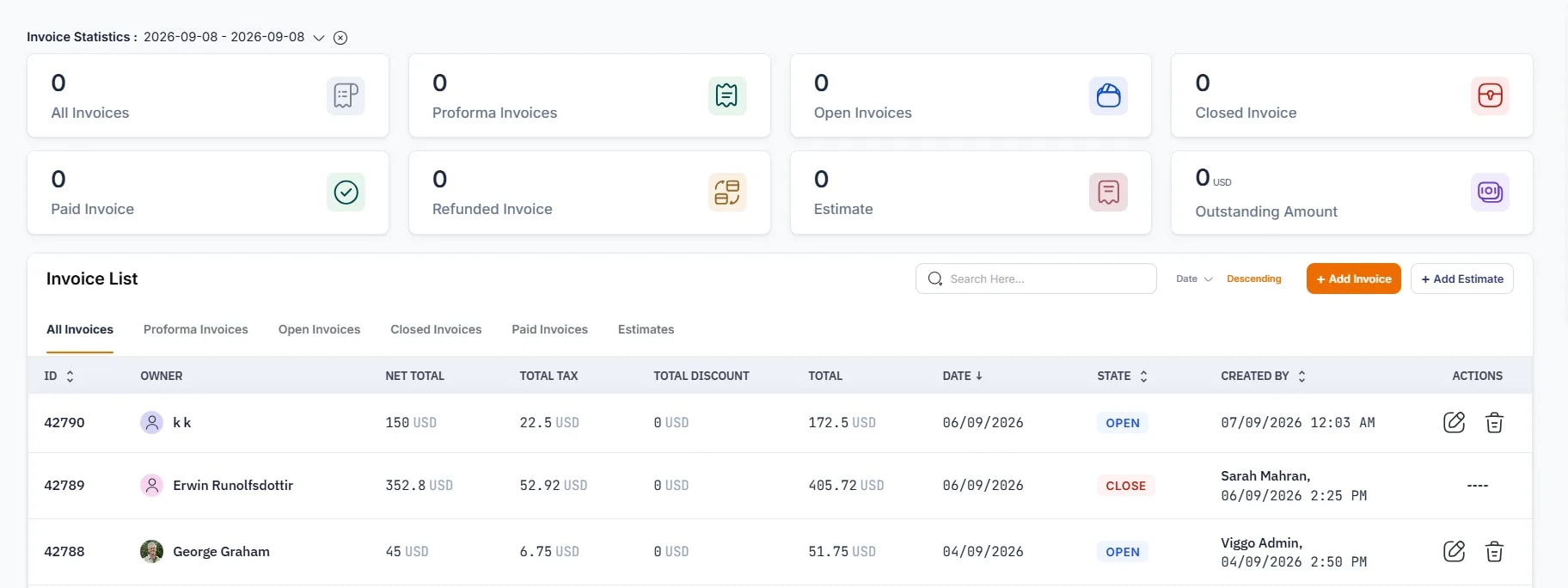Viewport: 1568px width, 588px height.
Task: Switch to Paid Invoices tab
Action: click(x=549, y=329)
